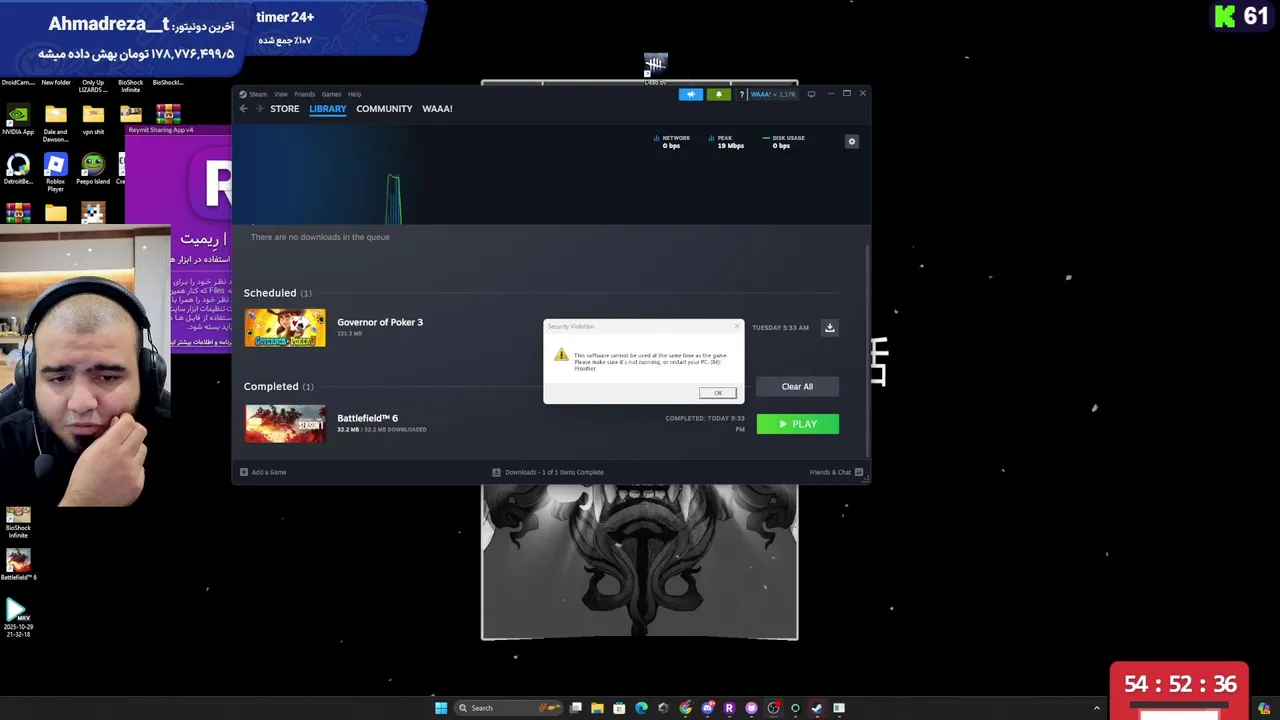This screenshot has width=1280, height=720.
Task: Click OK in the Security Violation dialog
Action: 717,393
